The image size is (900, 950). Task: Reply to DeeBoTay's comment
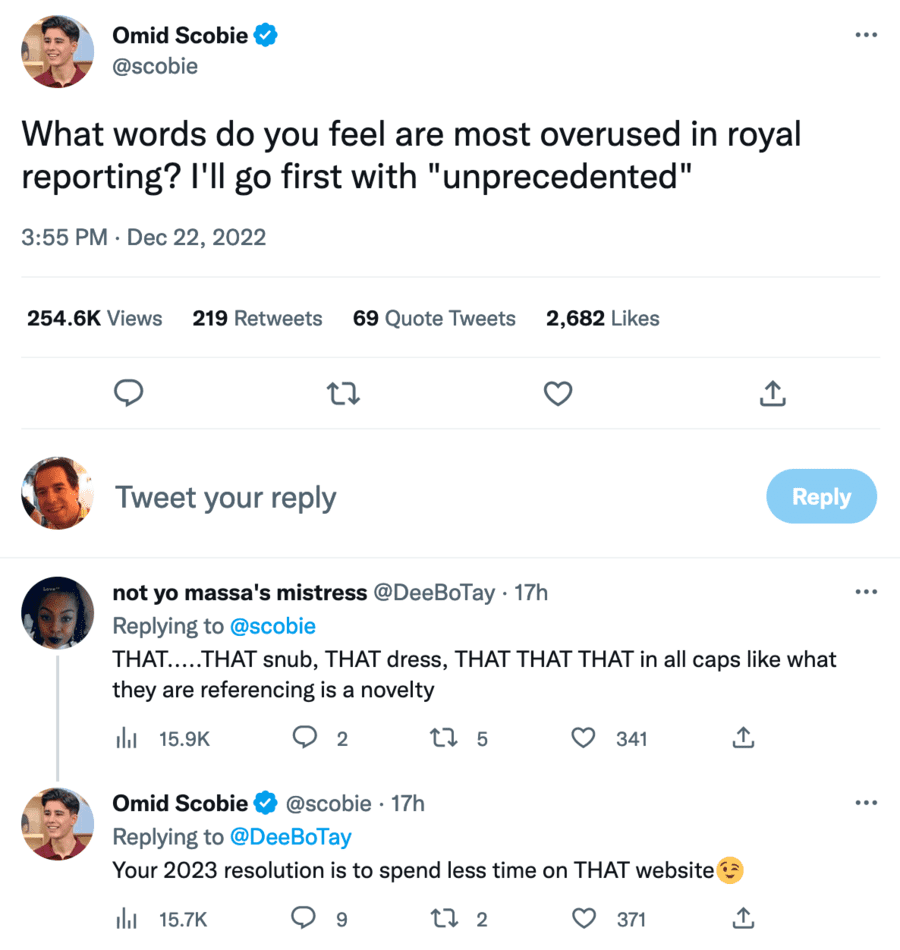click(305, 739)
